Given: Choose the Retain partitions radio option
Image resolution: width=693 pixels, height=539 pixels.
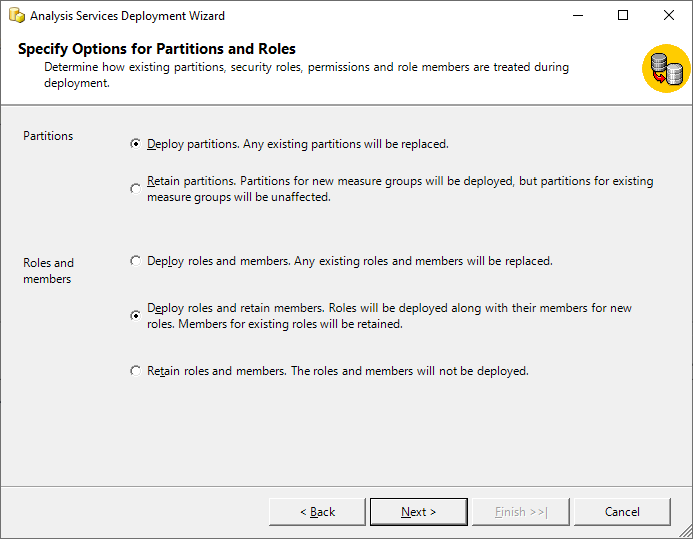Looking at the screenshot, I should [136, 189].
